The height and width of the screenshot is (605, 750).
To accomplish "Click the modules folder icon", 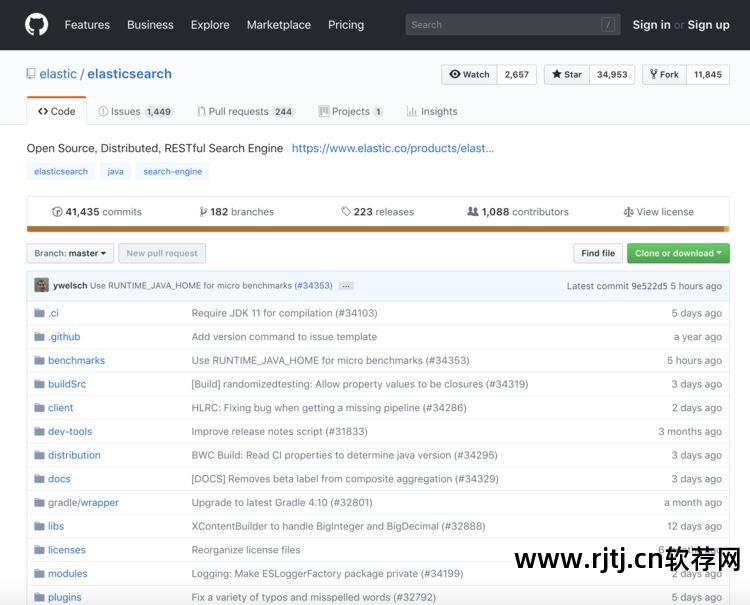I will pyautogui.click(x=39, y=574).
